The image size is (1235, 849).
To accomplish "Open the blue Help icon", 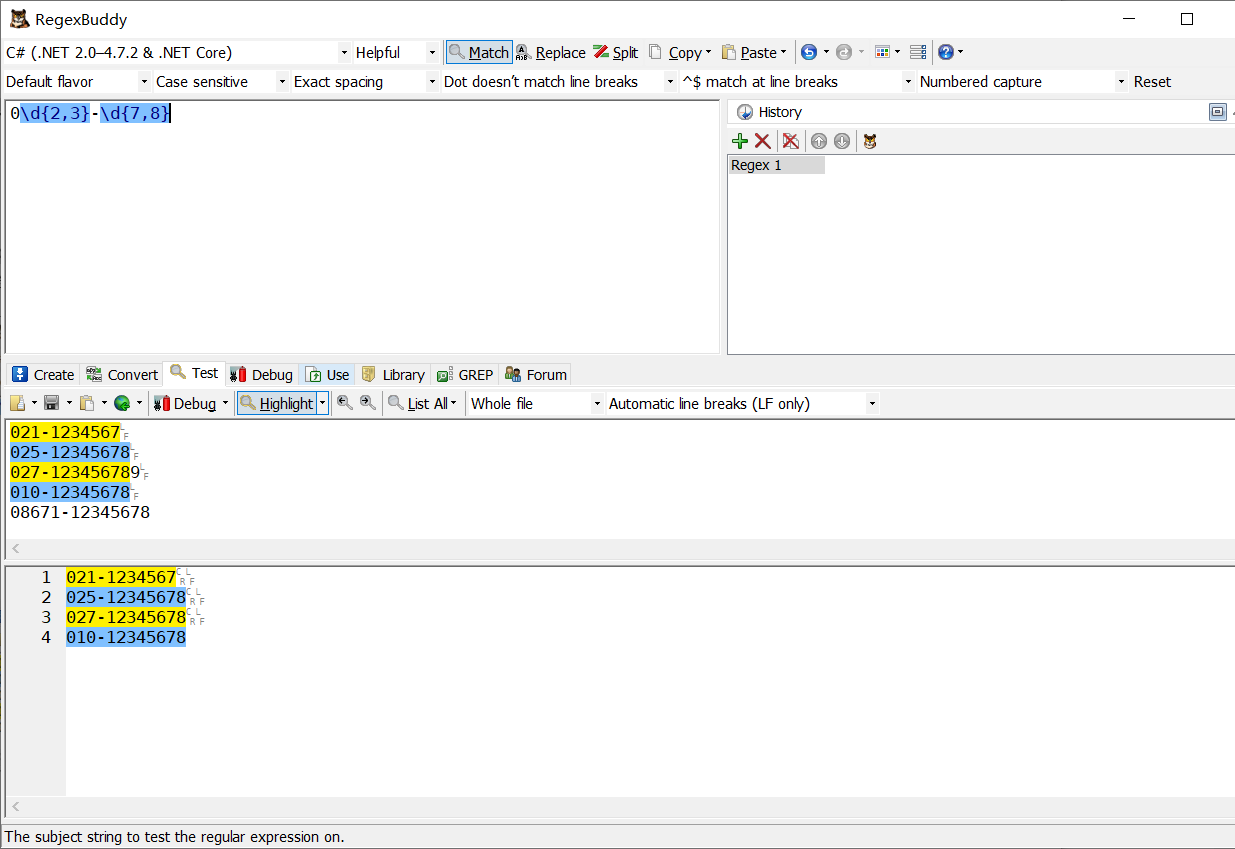I will (946, 52).
